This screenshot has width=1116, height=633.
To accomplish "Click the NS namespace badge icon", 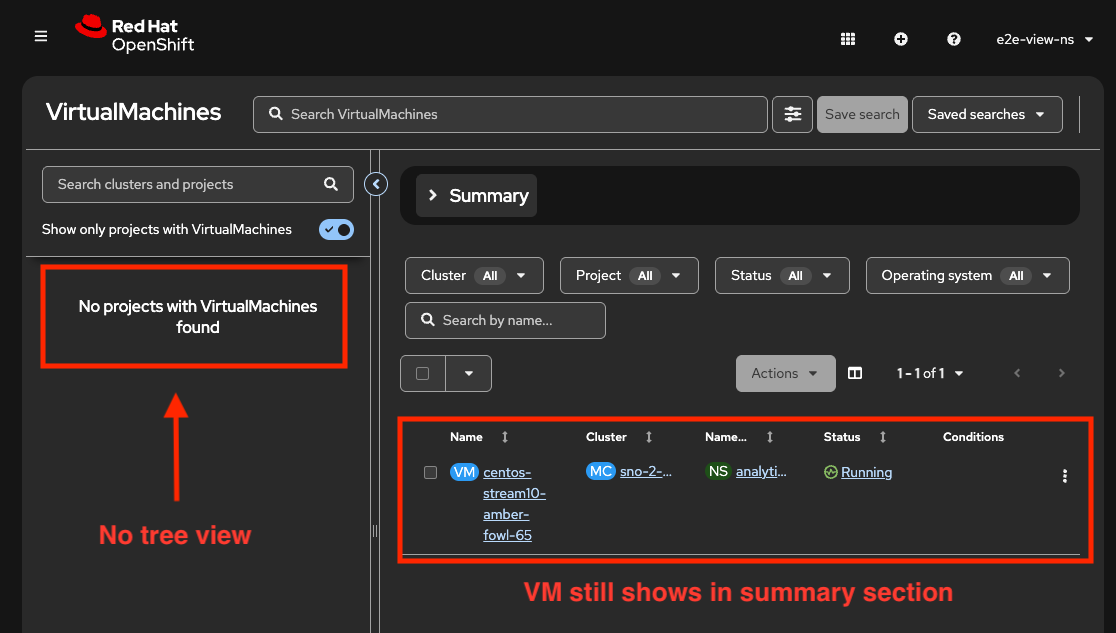I will (x=718, y=471).
